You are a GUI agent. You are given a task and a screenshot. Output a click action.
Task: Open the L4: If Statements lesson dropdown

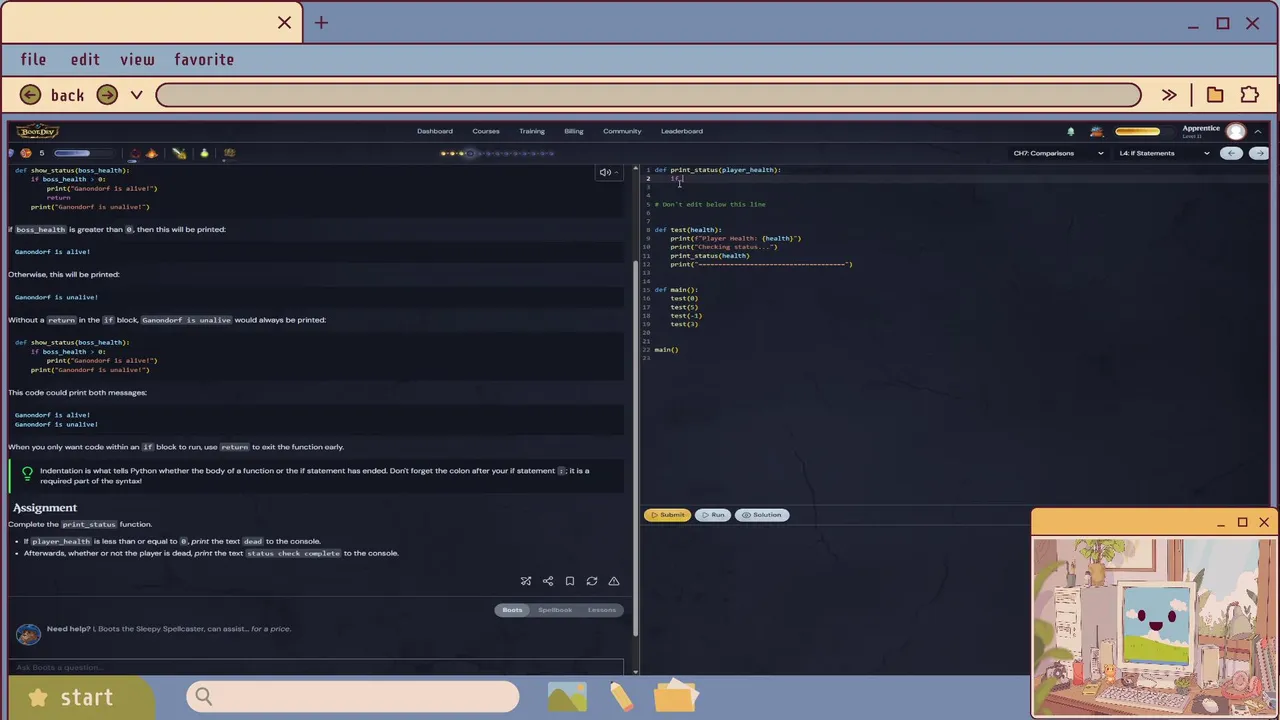click(1164, 153)
